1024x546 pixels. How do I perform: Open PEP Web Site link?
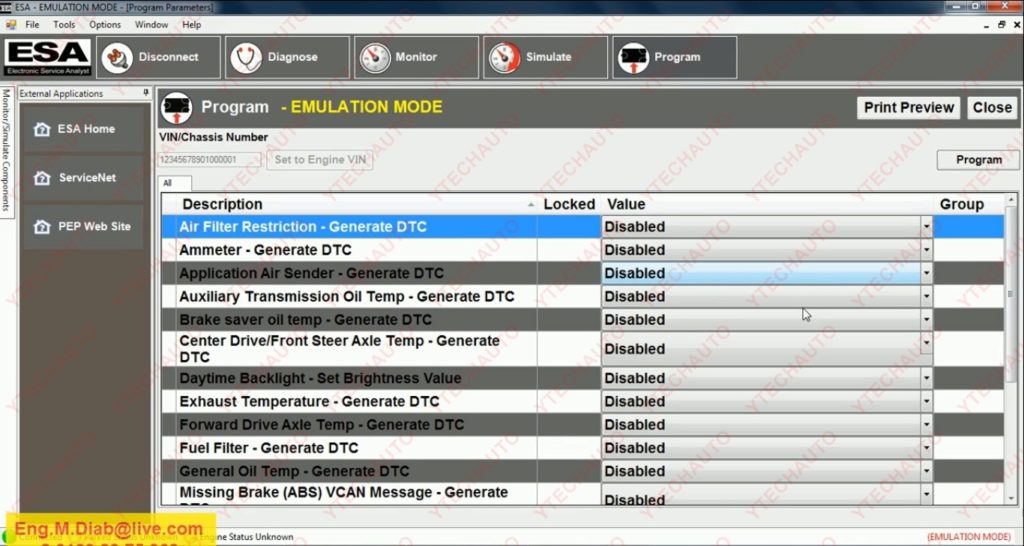point(94,226)
